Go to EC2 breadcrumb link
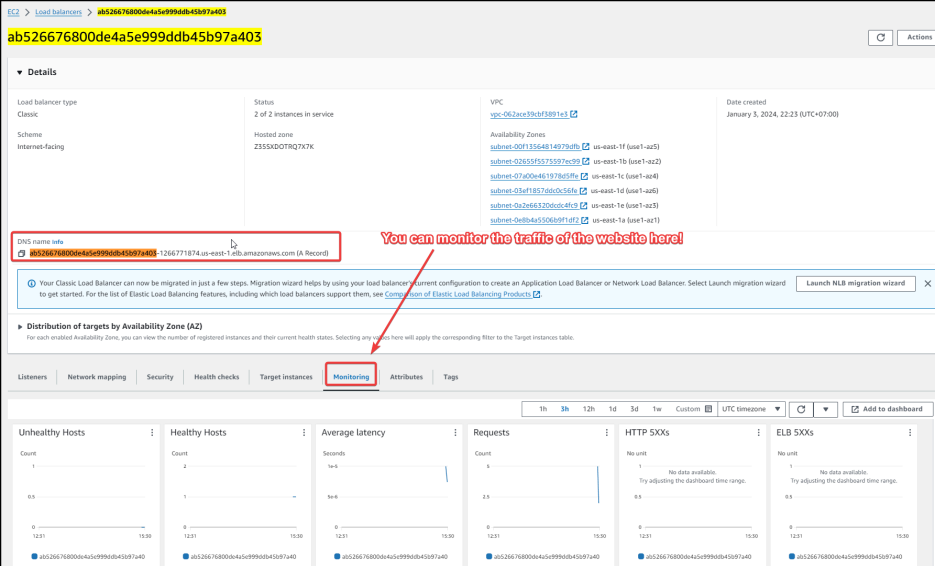The height and width of the screenshot is (566, 935). point(13,12)
